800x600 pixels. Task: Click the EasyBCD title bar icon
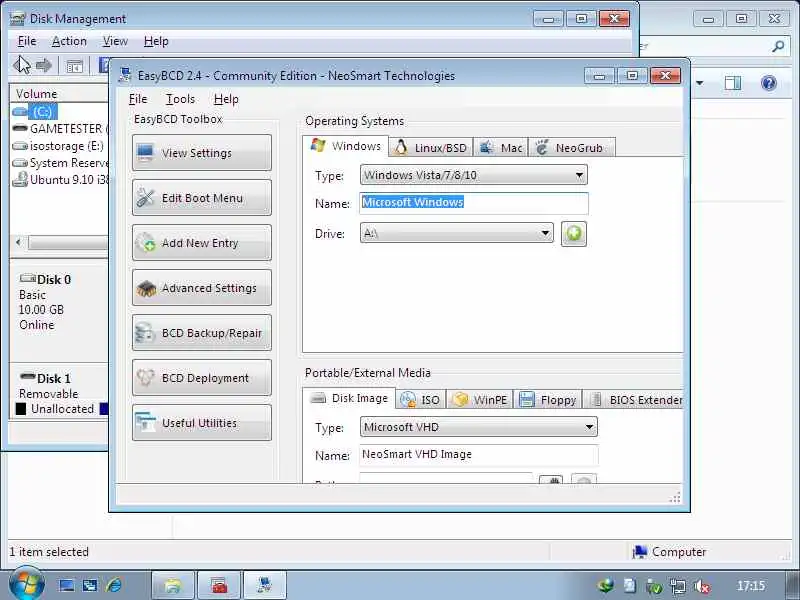coord(126,75)
